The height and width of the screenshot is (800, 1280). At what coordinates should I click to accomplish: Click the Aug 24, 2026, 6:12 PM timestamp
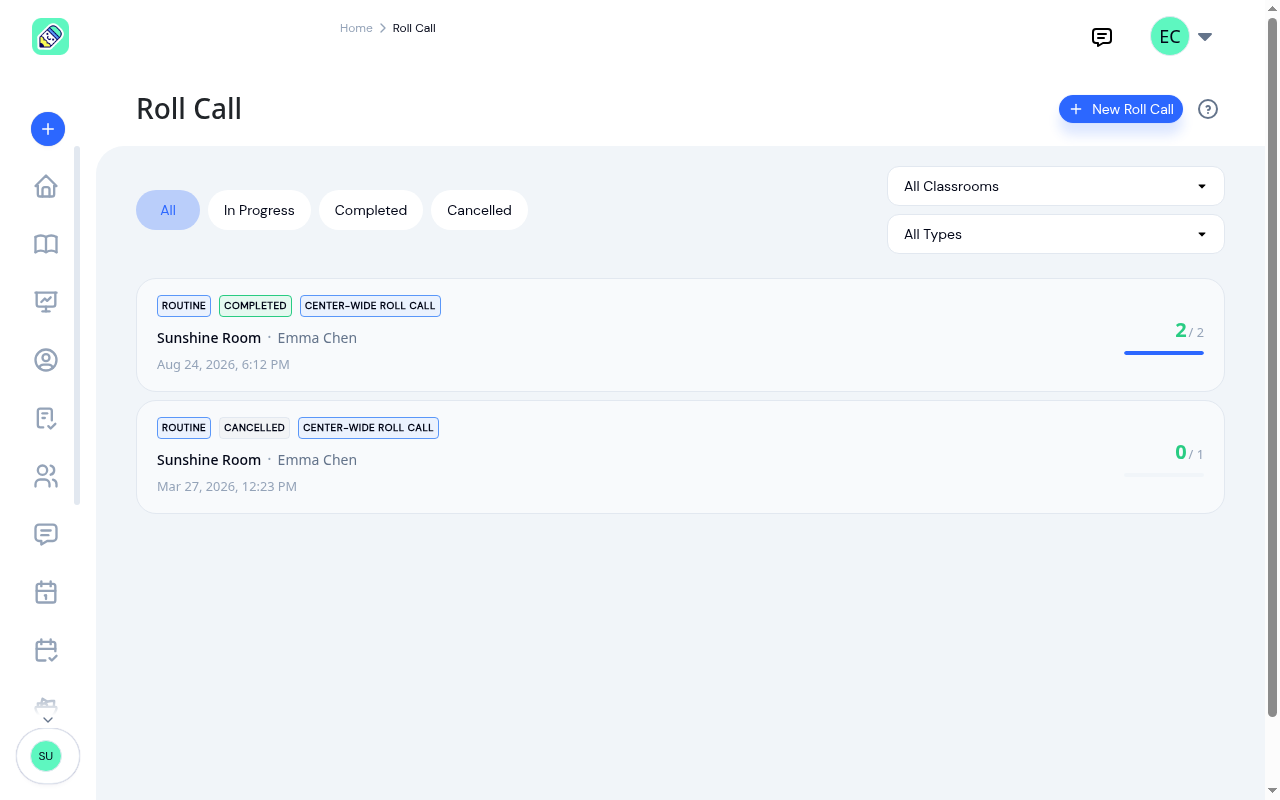[x=223, y=365]
